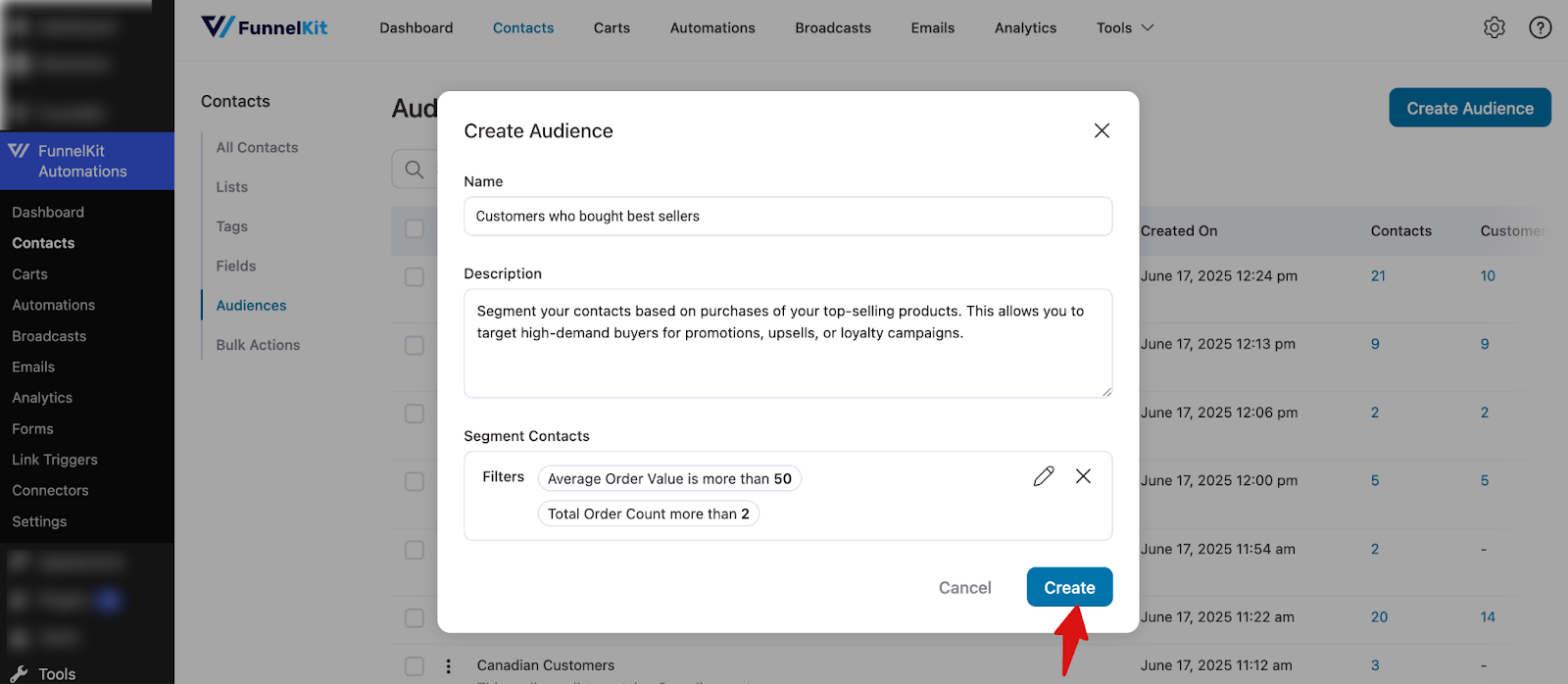
Task: Open Analytics in top navigation
Action: point(1026,27)
